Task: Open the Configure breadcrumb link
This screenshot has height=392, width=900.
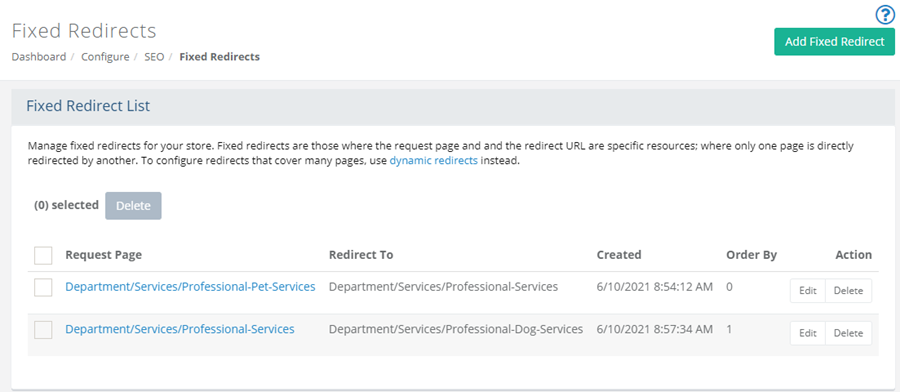Action: pos(105,57)
